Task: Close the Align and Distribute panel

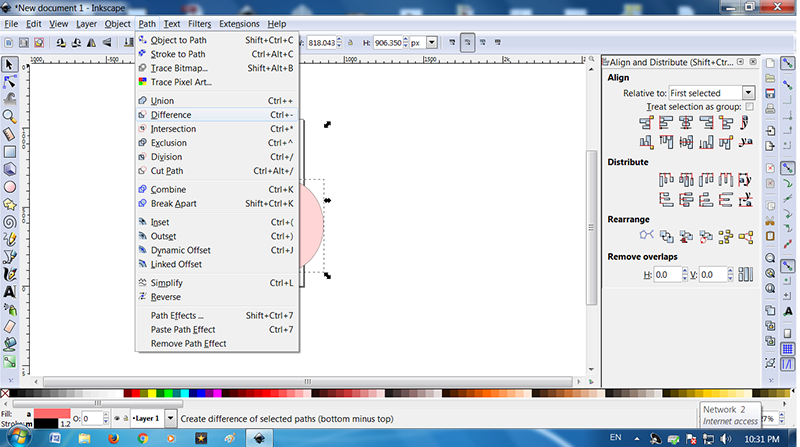Action: click(753, 62)
